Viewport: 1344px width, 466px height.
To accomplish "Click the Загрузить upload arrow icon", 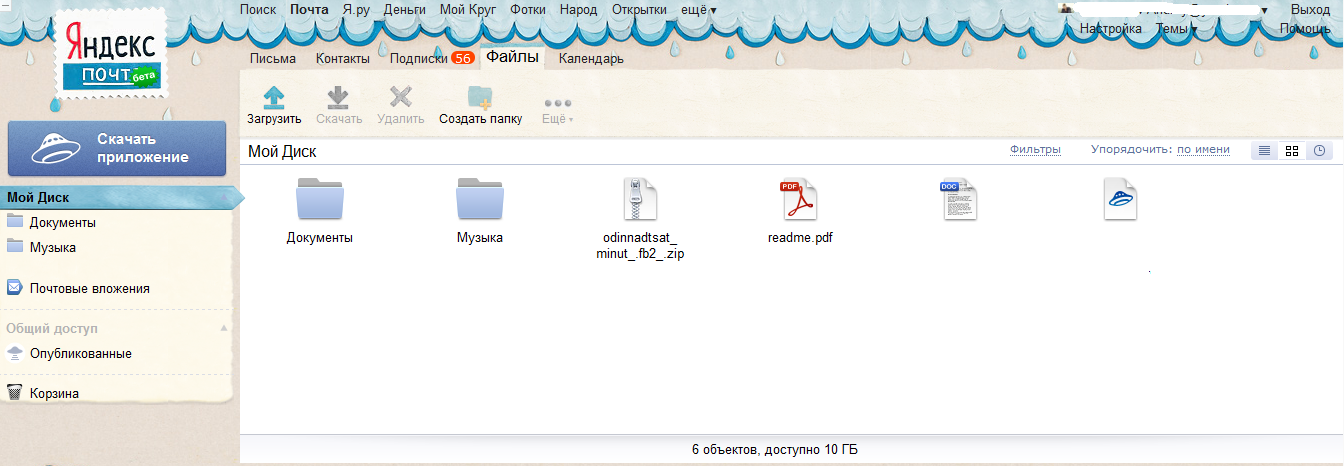I will tap(273, 97).
